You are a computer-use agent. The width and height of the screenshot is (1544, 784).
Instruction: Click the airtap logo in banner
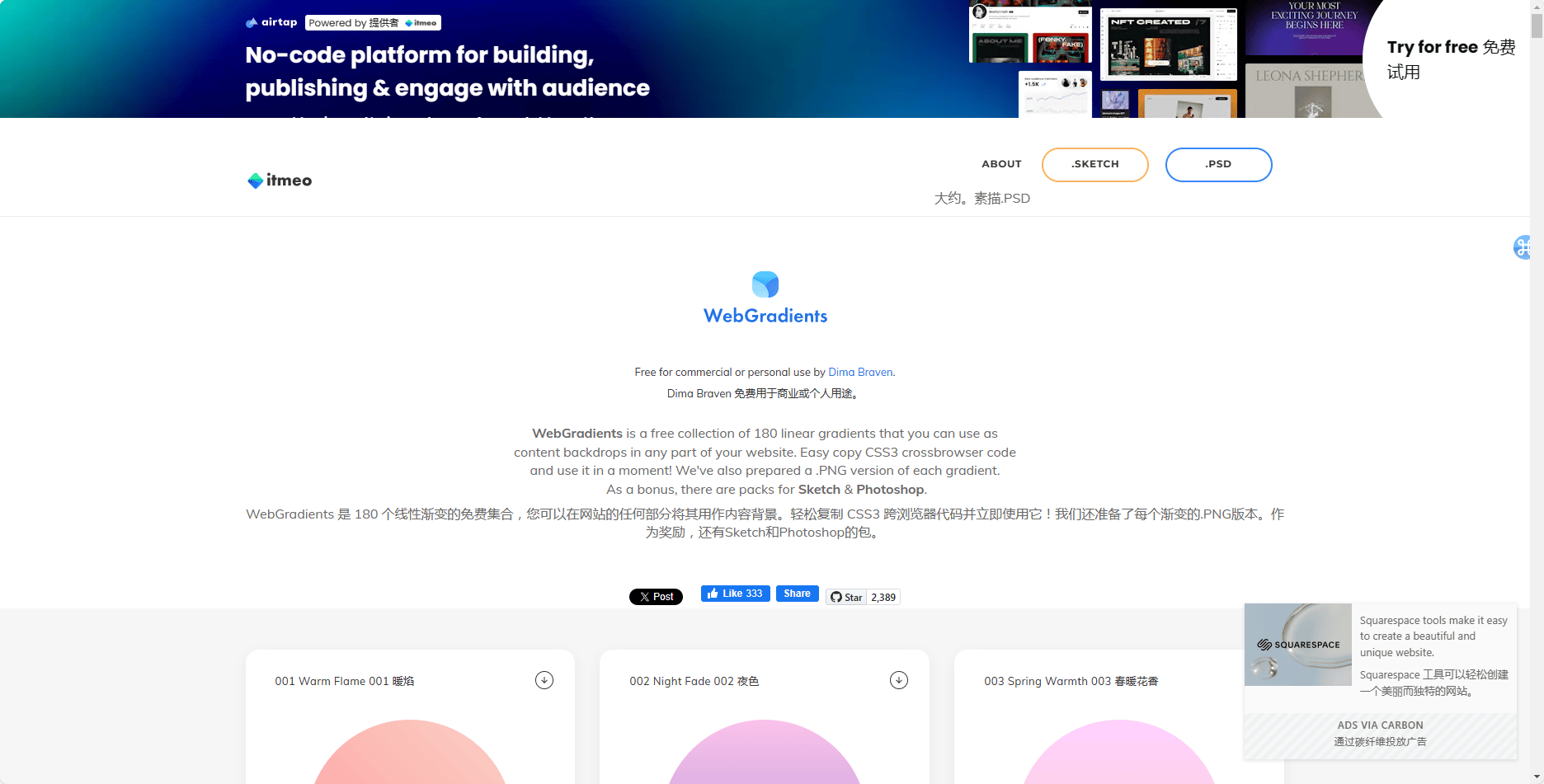271,22
